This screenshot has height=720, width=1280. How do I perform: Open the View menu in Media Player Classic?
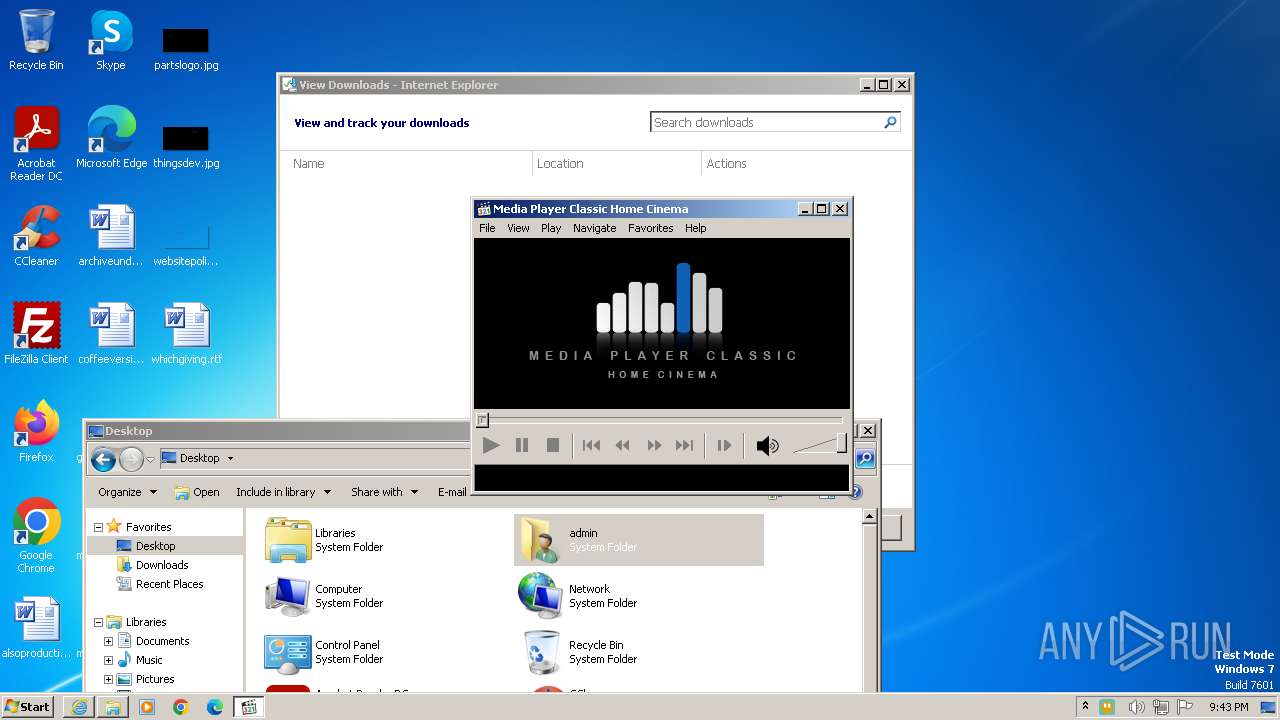coord(518,228)
